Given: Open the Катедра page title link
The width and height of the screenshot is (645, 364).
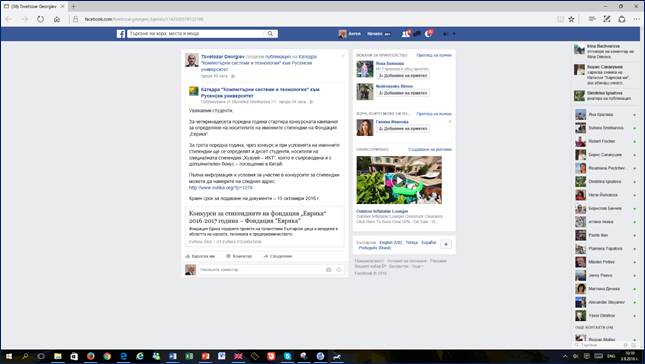Looking at the screenshot, I should pos(260,92).
